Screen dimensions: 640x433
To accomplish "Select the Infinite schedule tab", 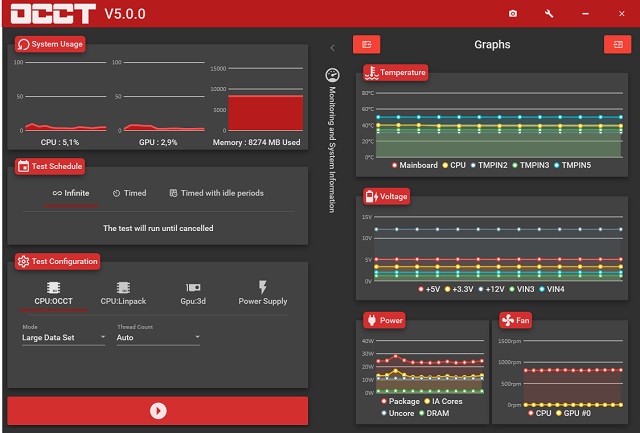I will [71, 193].
